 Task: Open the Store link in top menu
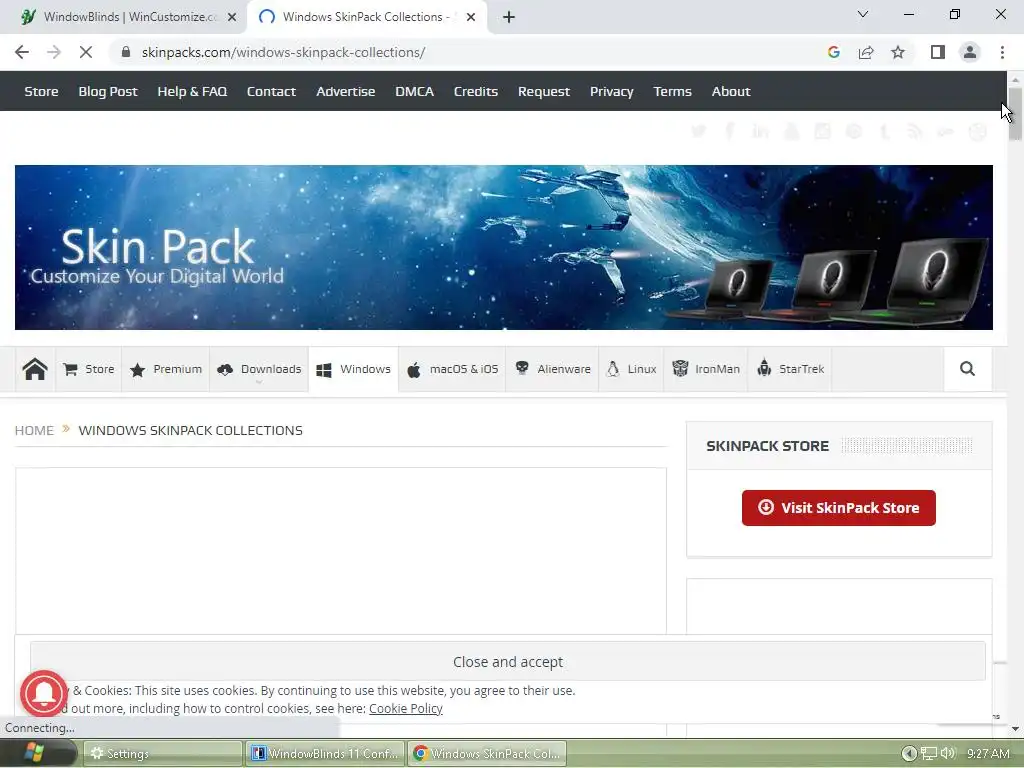click(x=41, y=91)
